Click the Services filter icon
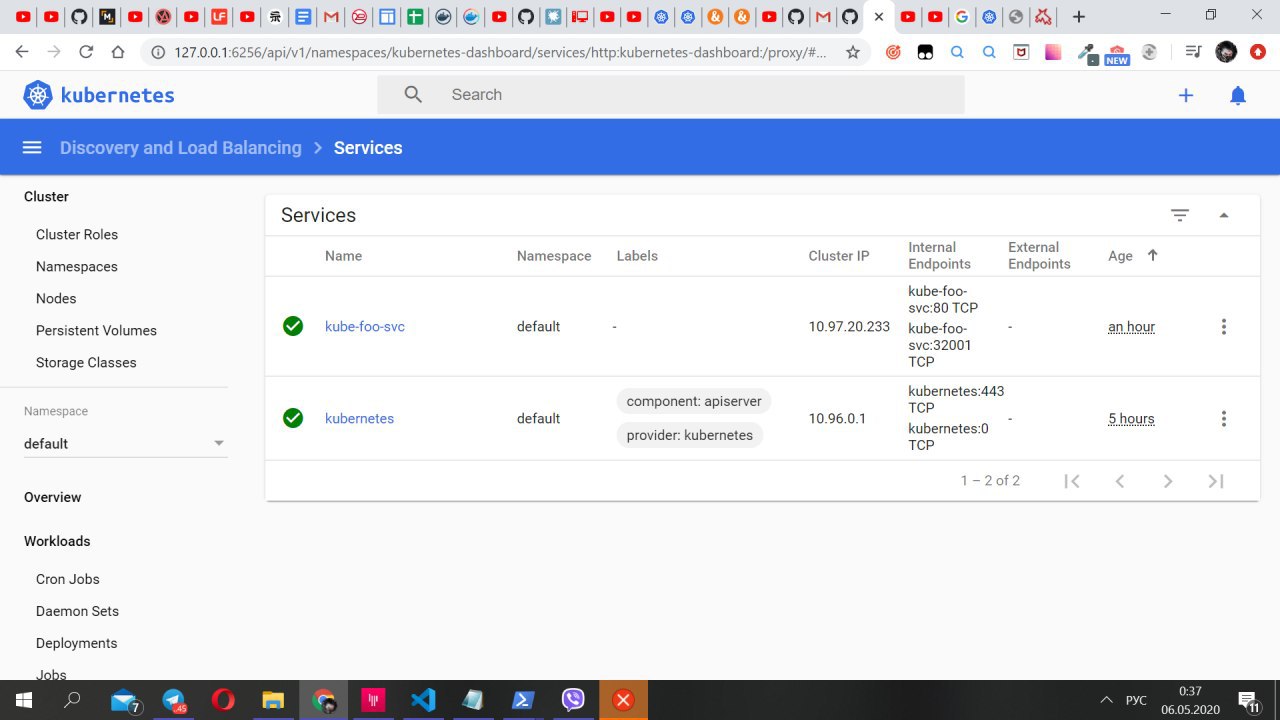Screen dimensions: 1280x720 pos(1180,215)
